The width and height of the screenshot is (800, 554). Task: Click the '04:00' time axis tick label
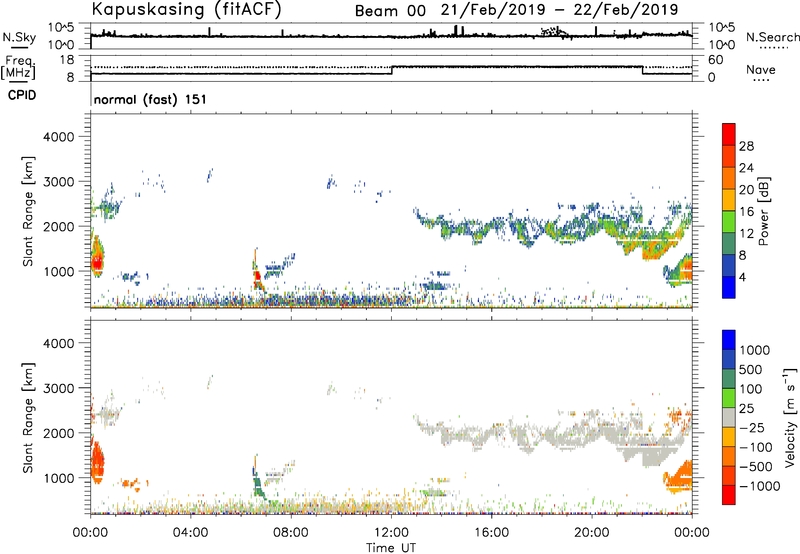point(191,533)
